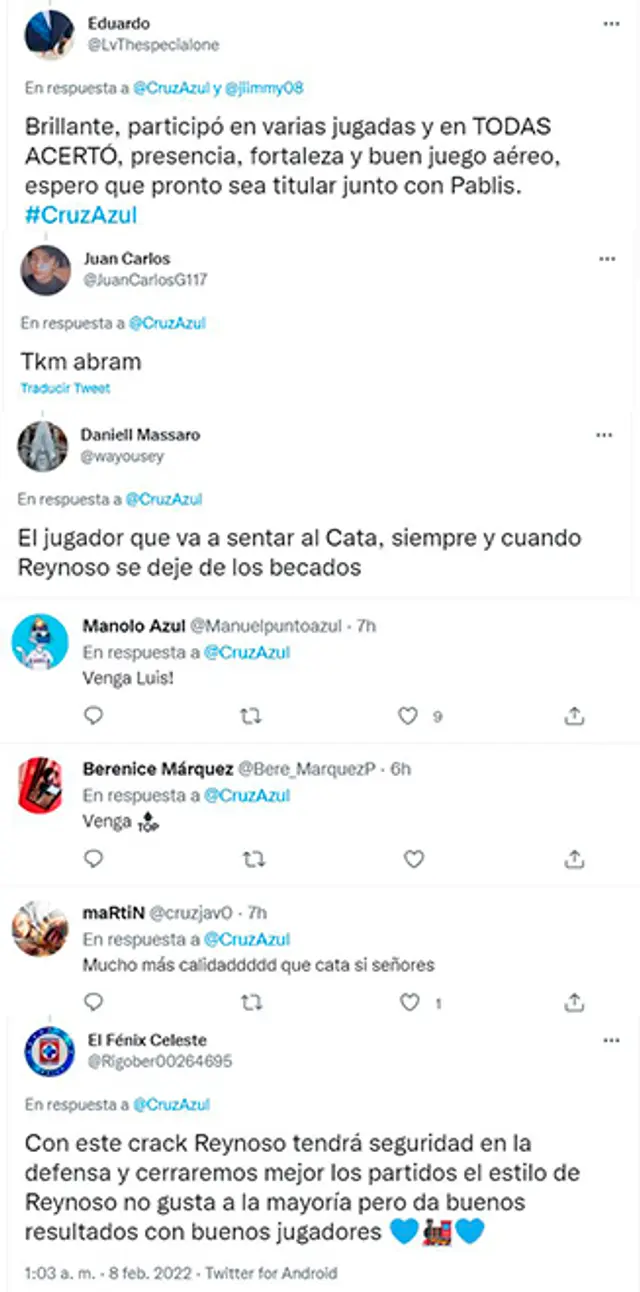Viewport: 640px width, 1292px height.
Task: Open more options on El Fénix Celeste's tweet
Action: 612,1042
